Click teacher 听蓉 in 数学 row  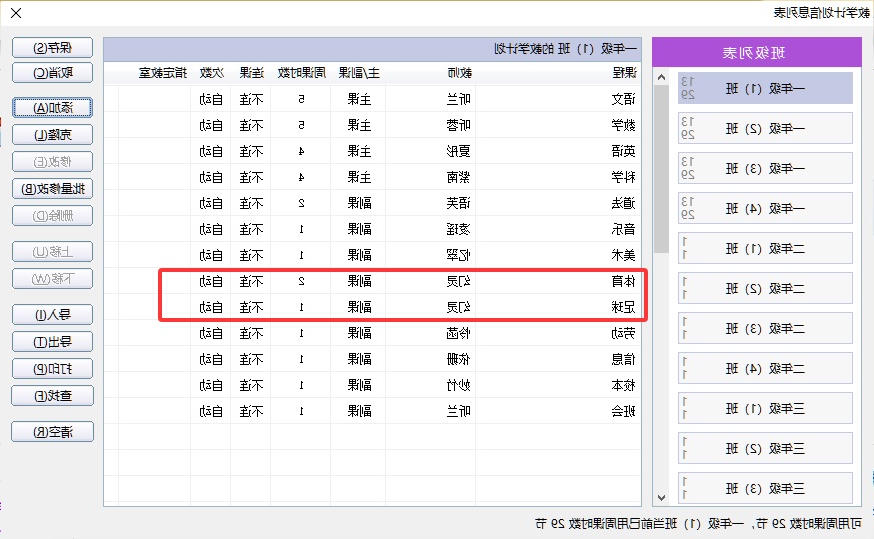pyautogui.click(x=459, y=125)
